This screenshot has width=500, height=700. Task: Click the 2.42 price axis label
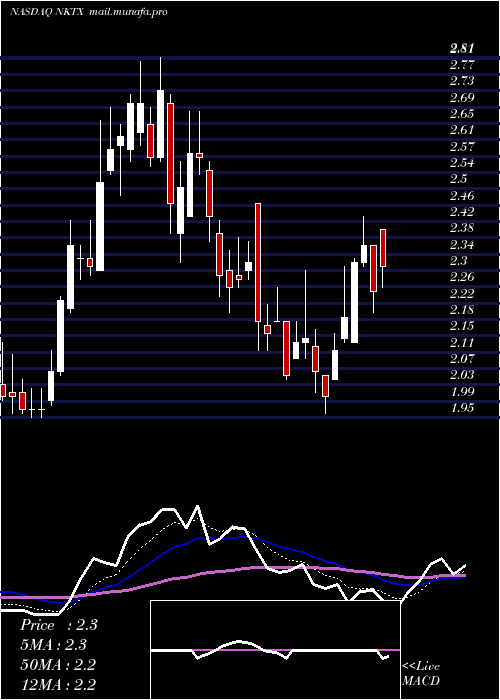coord(462,212)
